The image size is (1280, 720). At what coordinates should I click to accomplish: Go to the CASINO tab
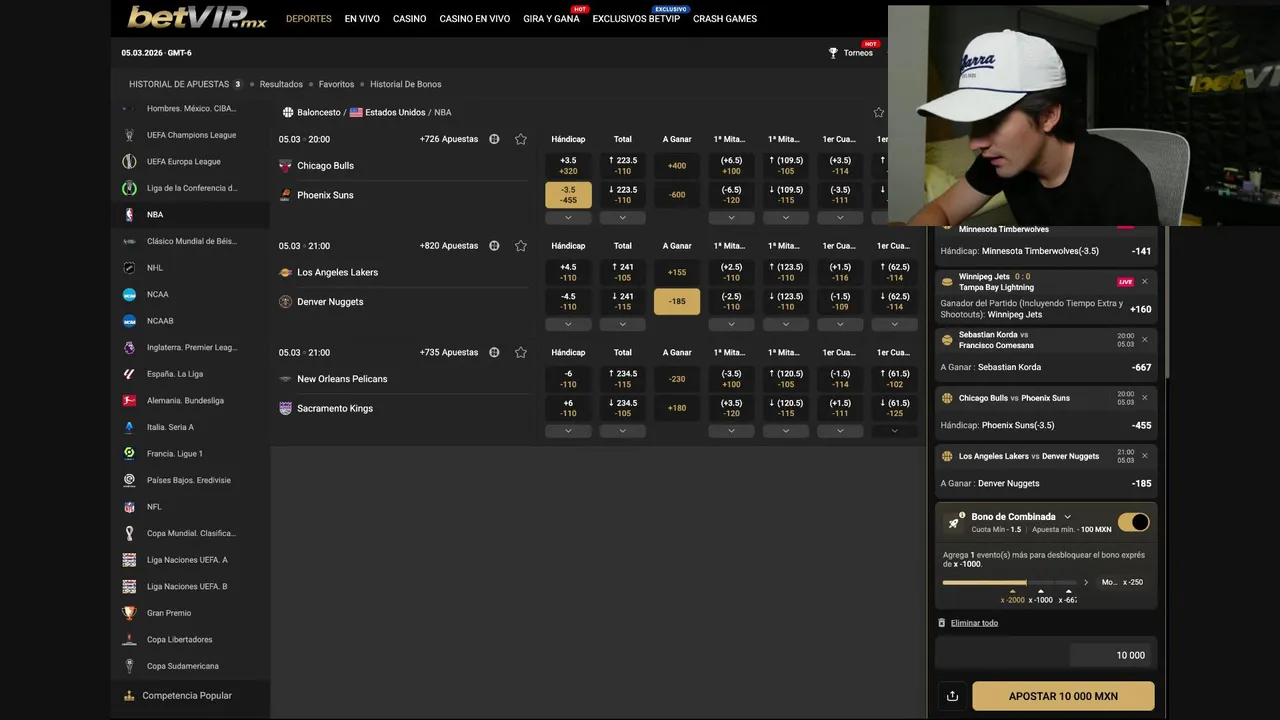pos(409,19)
